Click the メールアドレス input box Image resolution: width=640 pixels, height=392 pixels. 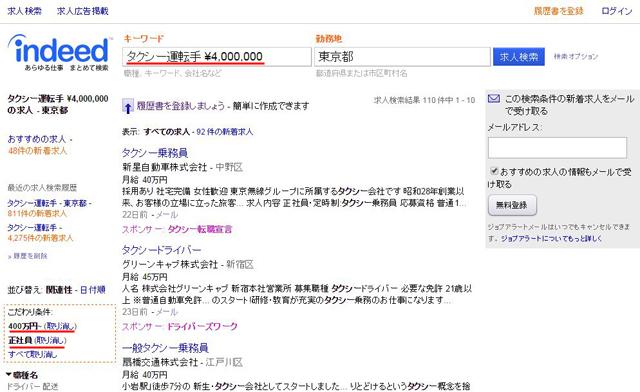tap(557, 147)
